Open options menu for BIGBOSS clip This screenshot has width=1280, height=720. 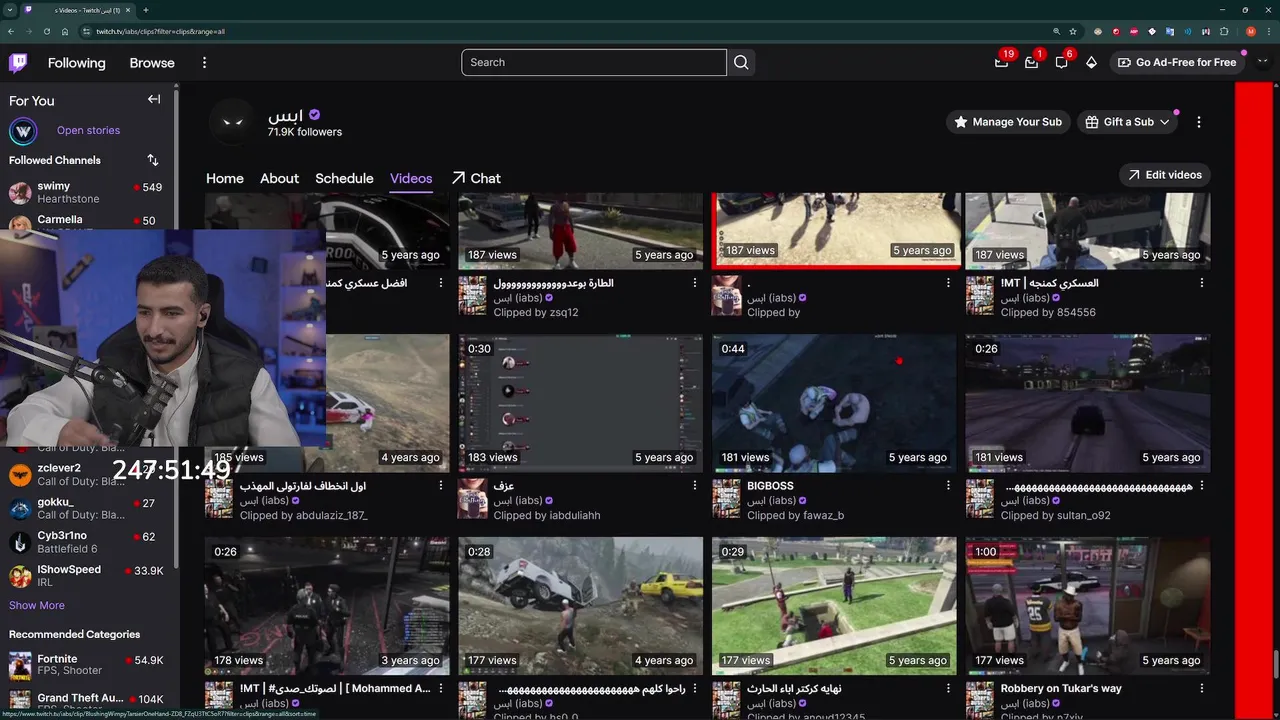948,486
